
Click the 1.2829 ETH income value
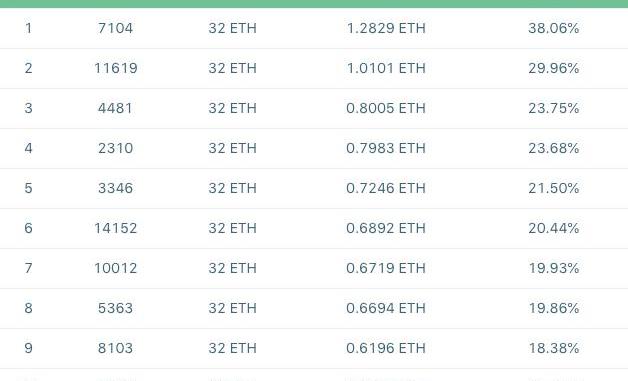[386, 28]
